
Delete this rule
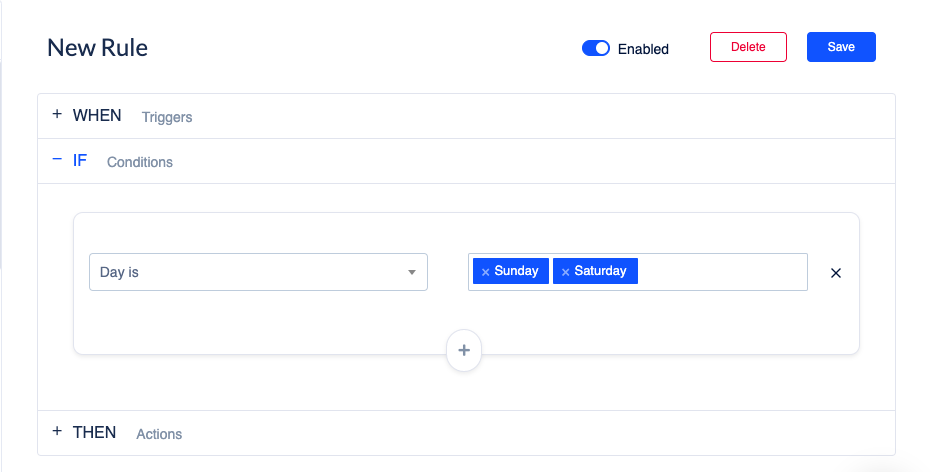pyautogui.click(x=748, y=47)
